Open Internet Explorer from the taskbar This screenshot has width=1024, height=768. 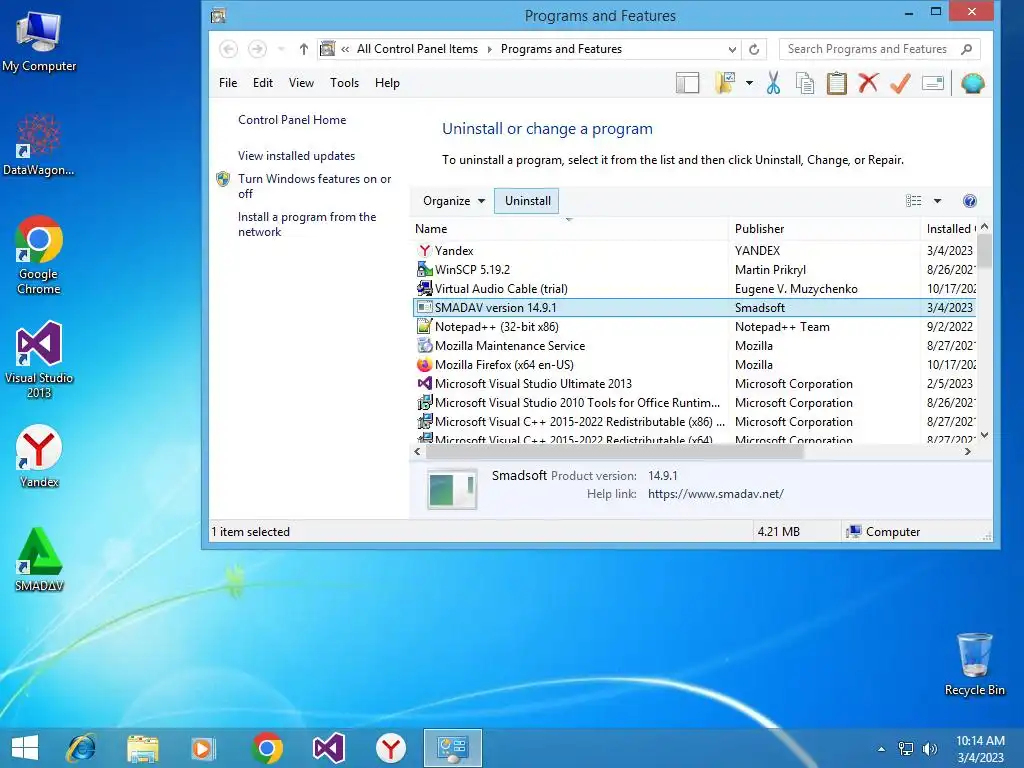[81, 748]
